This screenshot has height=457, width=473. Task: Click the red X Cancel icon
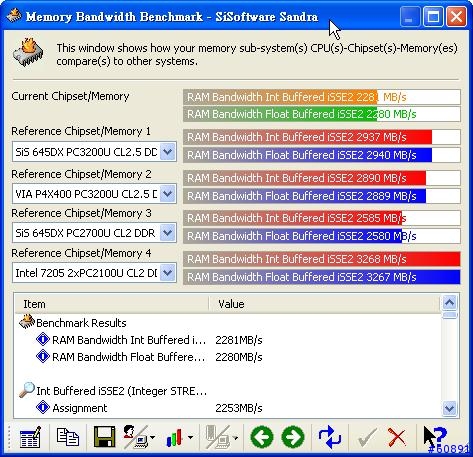point(397,437)
